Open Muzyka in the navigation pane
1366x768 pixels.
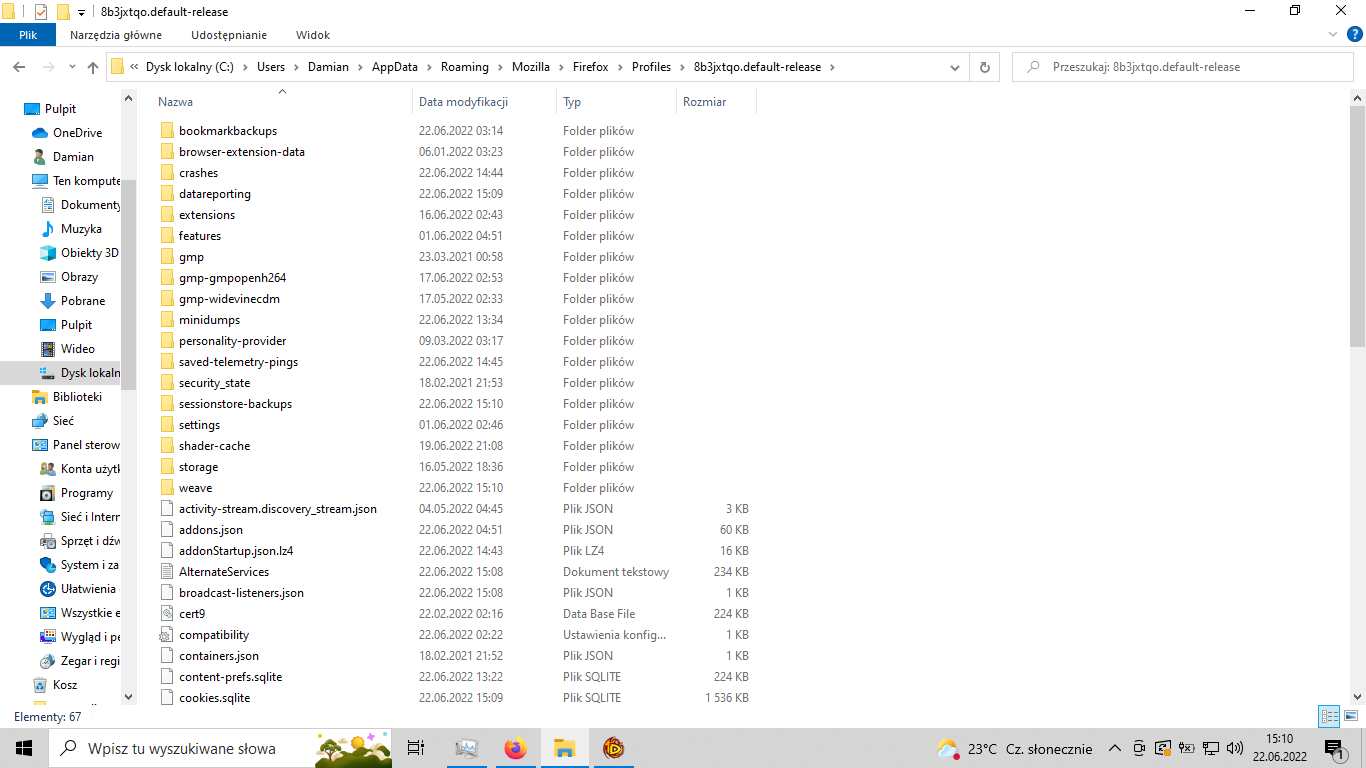80,229
